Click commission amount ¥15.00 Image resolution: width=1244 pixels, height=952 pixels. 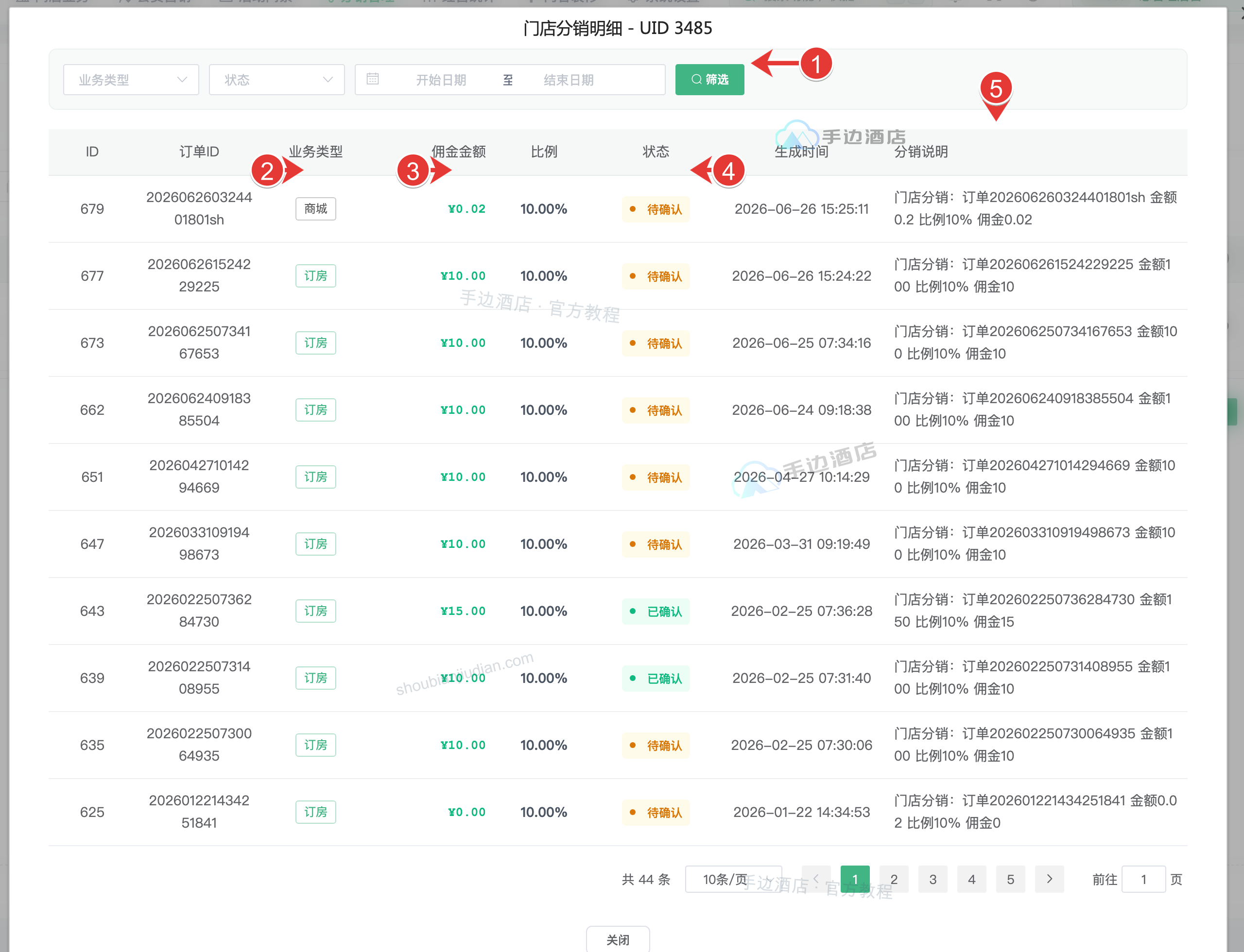(x=463, y=611)
